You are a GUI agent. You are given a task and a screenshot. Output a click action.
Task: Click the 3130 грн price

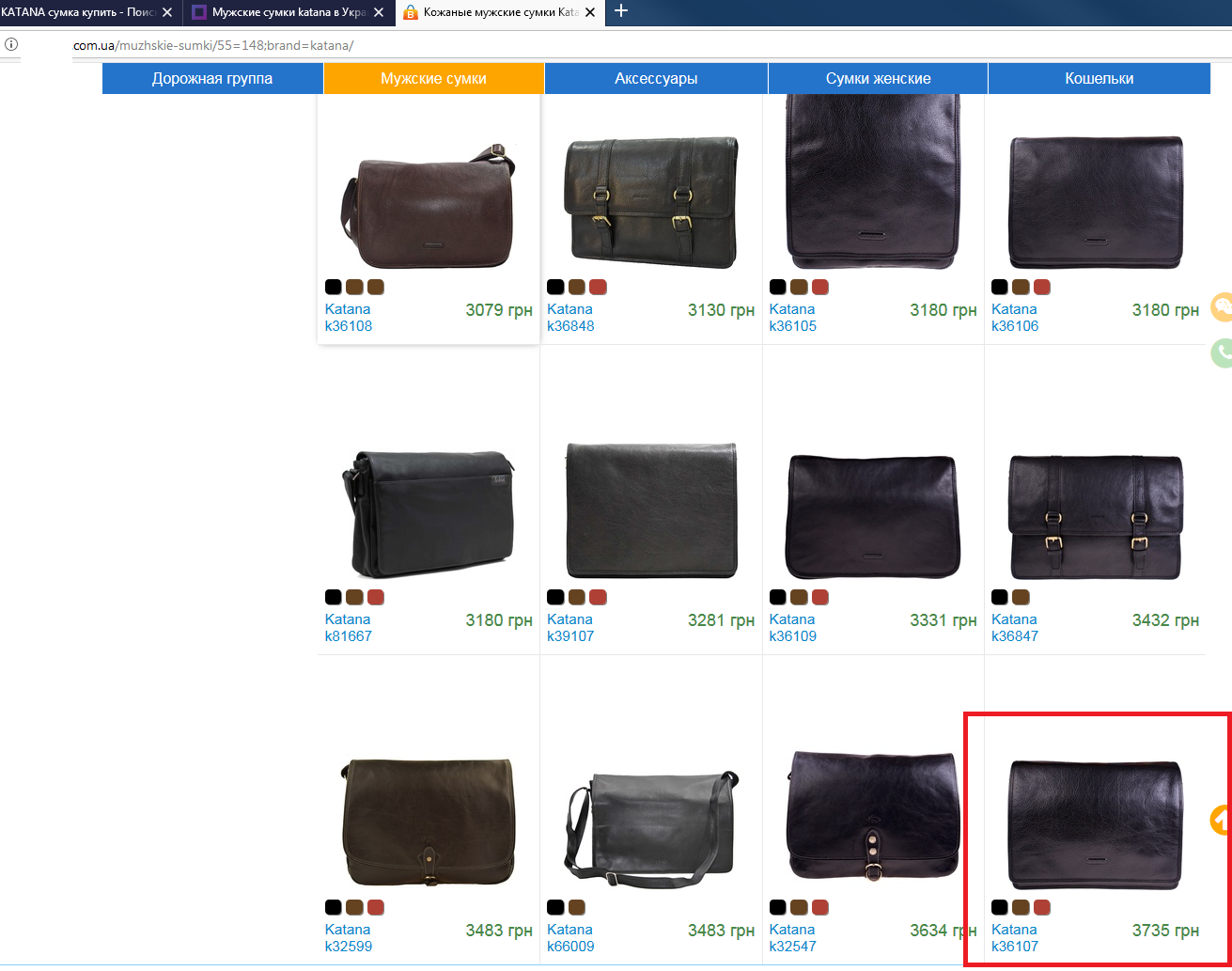pos(721,310)
